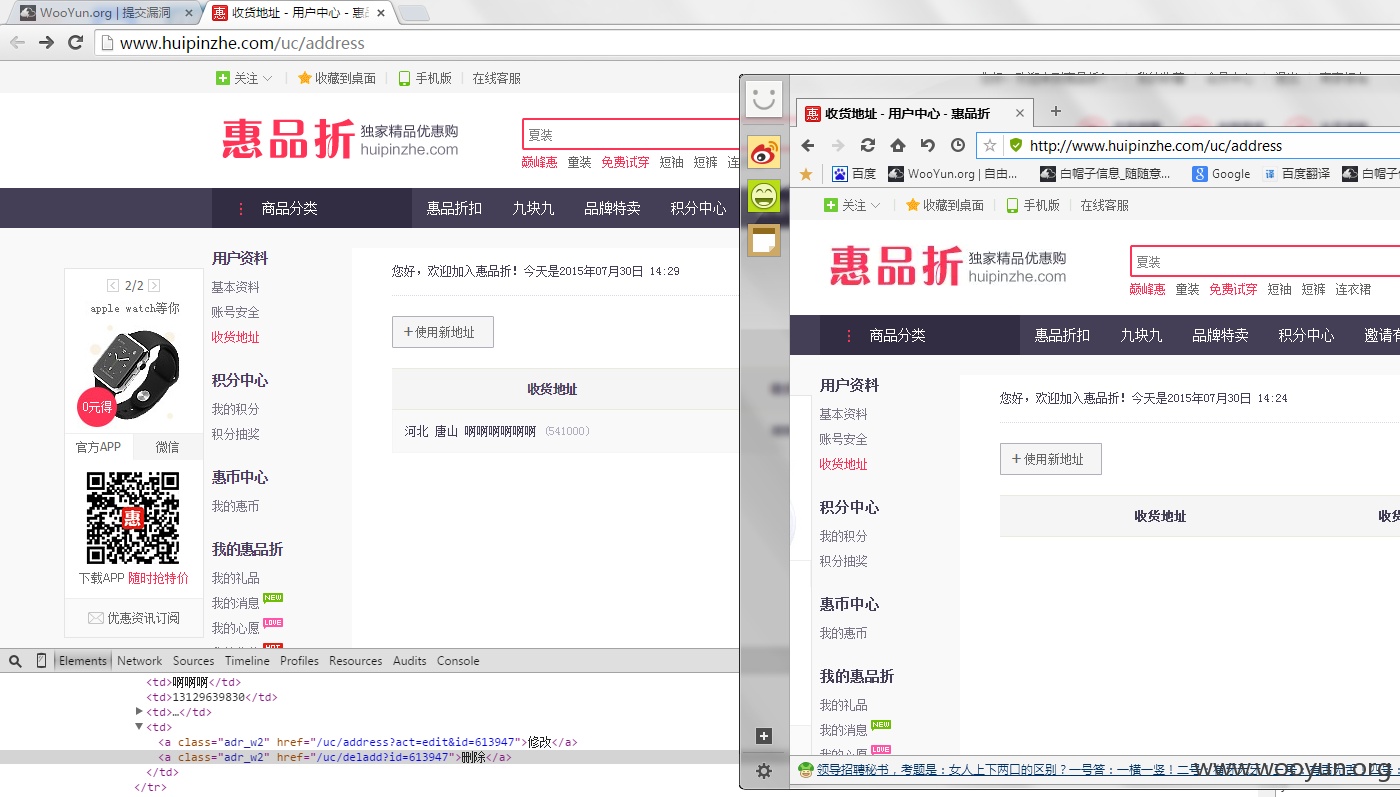
Task: Click 在线客服 link in front browser page
Action: [x=1104, y=205]
